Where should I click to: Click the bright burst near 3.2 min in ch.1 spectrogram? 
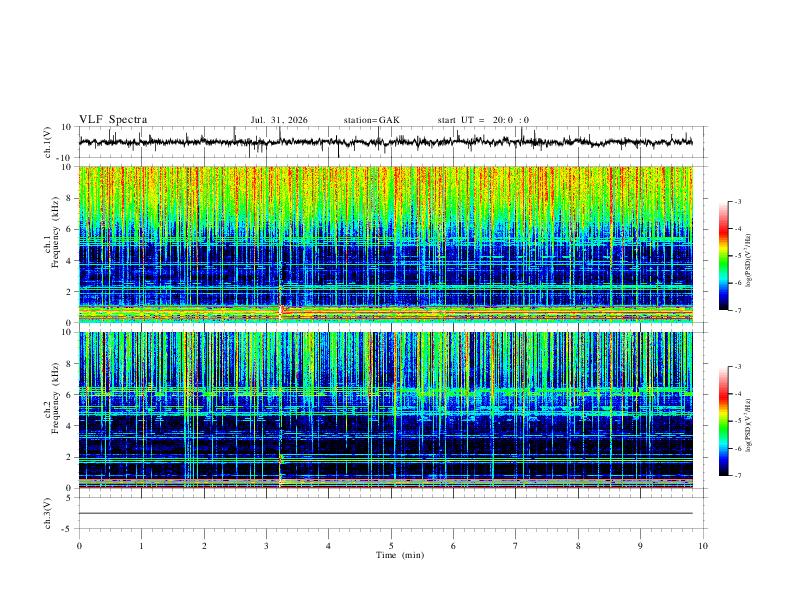click(281, 309)
